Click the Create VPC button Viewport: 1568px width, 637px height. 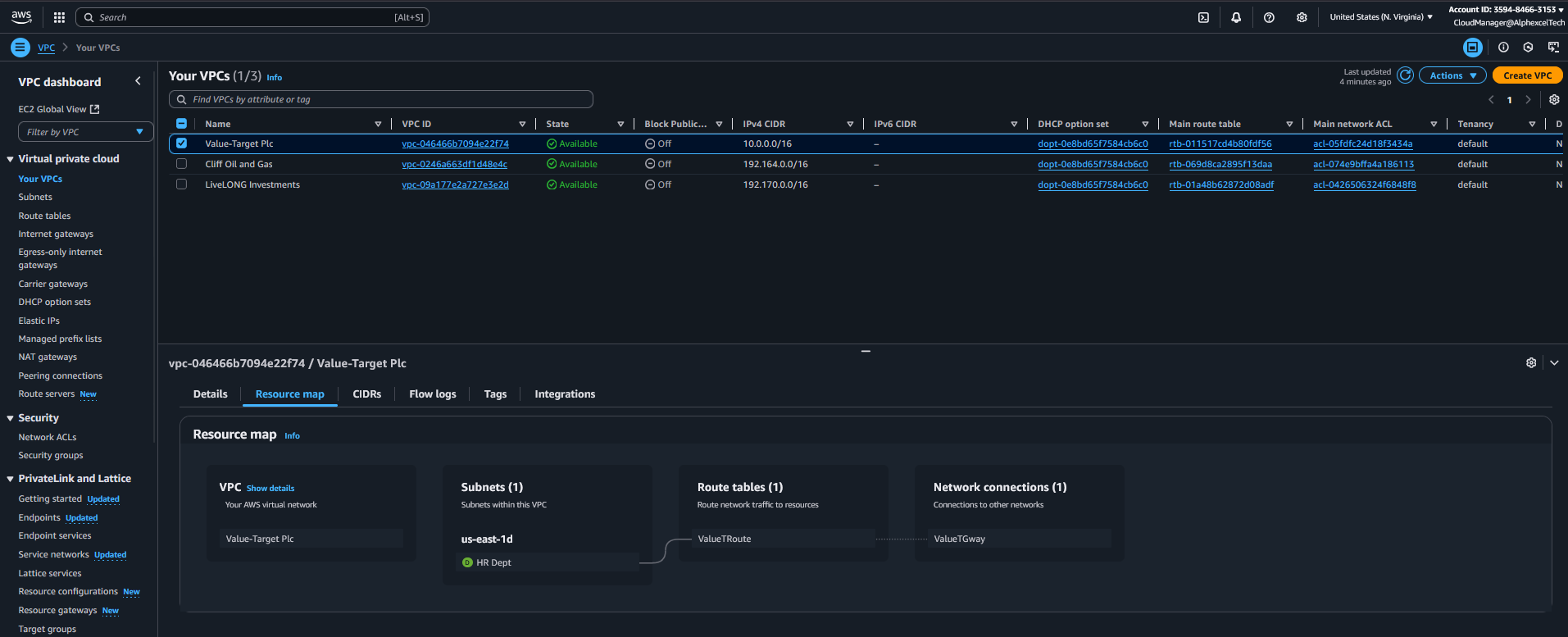click(1527, 75)
